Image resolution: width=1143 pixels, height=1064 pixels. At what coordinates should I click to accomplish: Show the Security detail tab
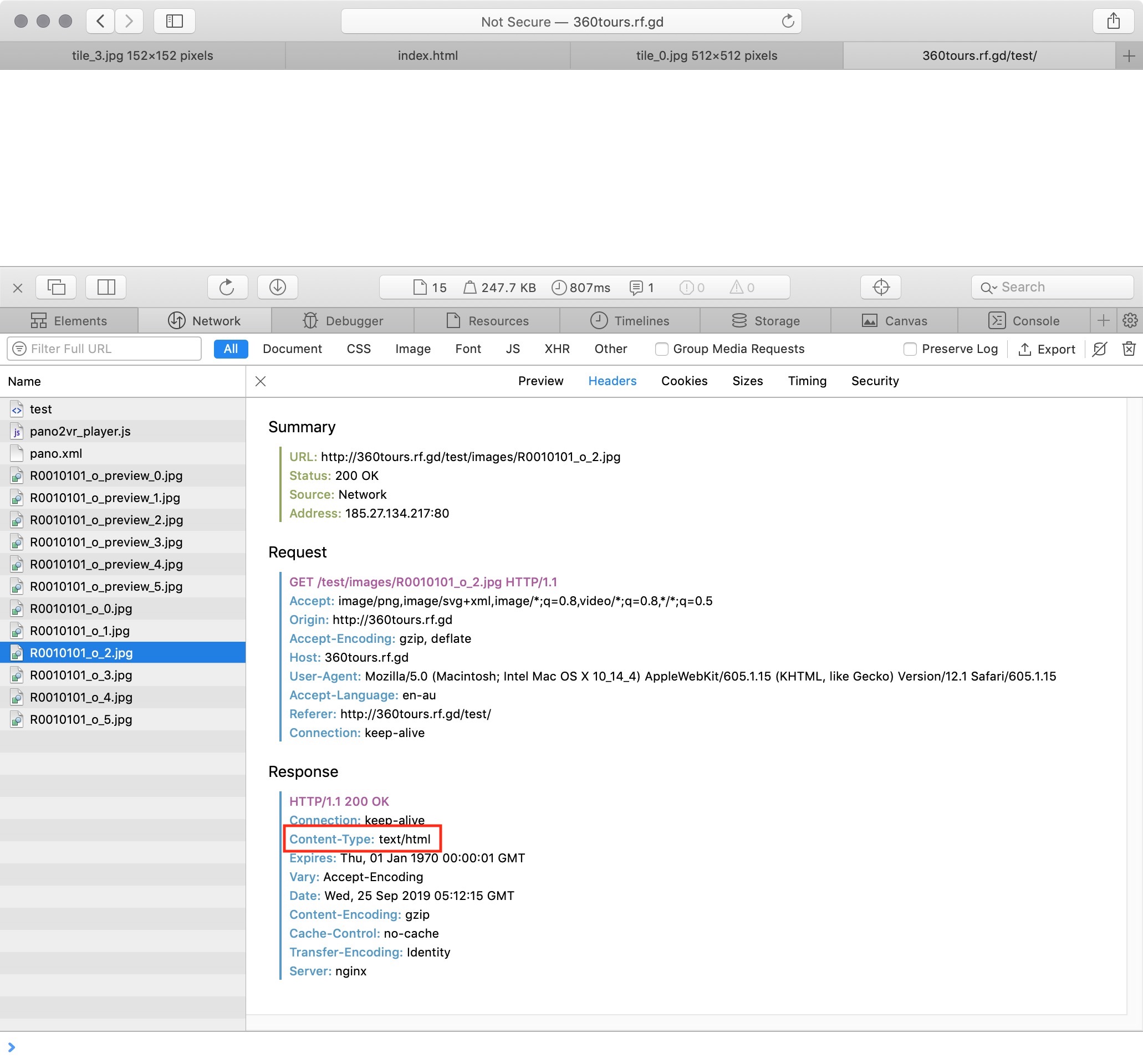(x=875, y=381)
